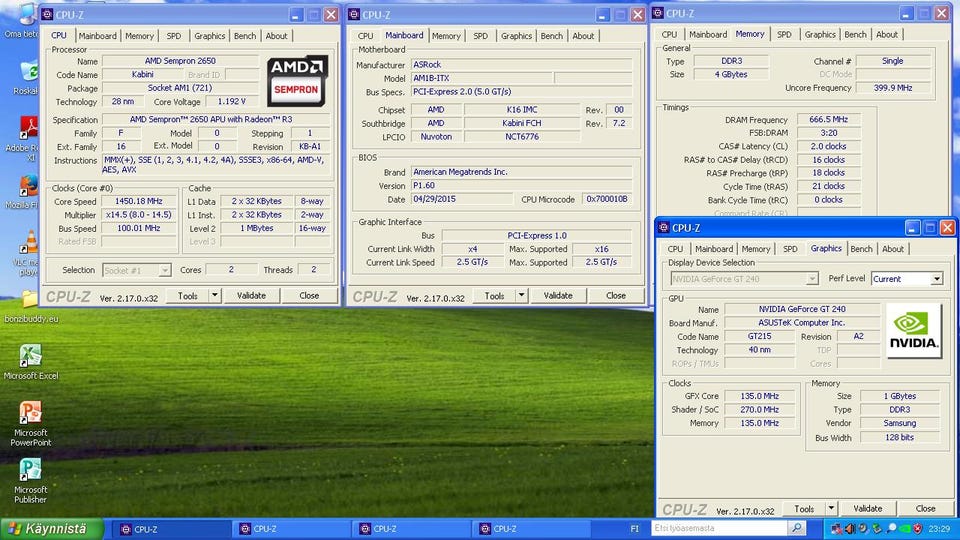Click the desktop search magnifier icon in taskbar
Image resolution: width=960 pixels, height=540 pixels.
pyautogui.click(x=796, y=528)
